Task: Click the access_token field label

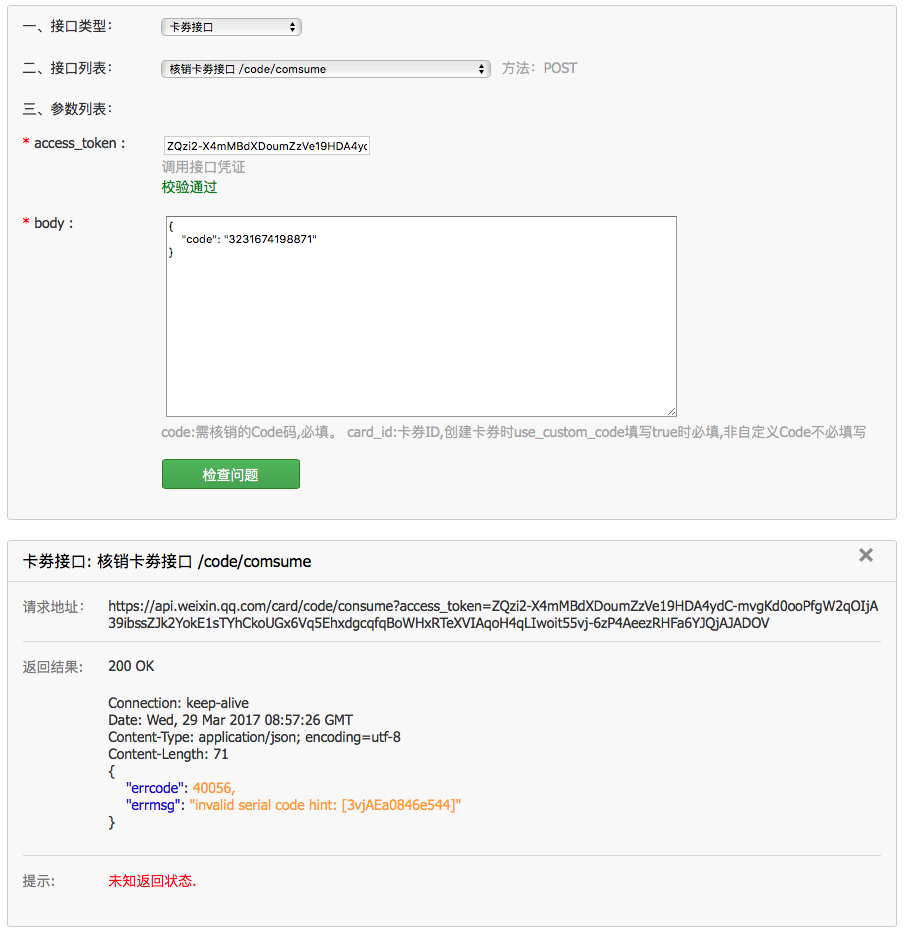Action: tap(74, 143)
